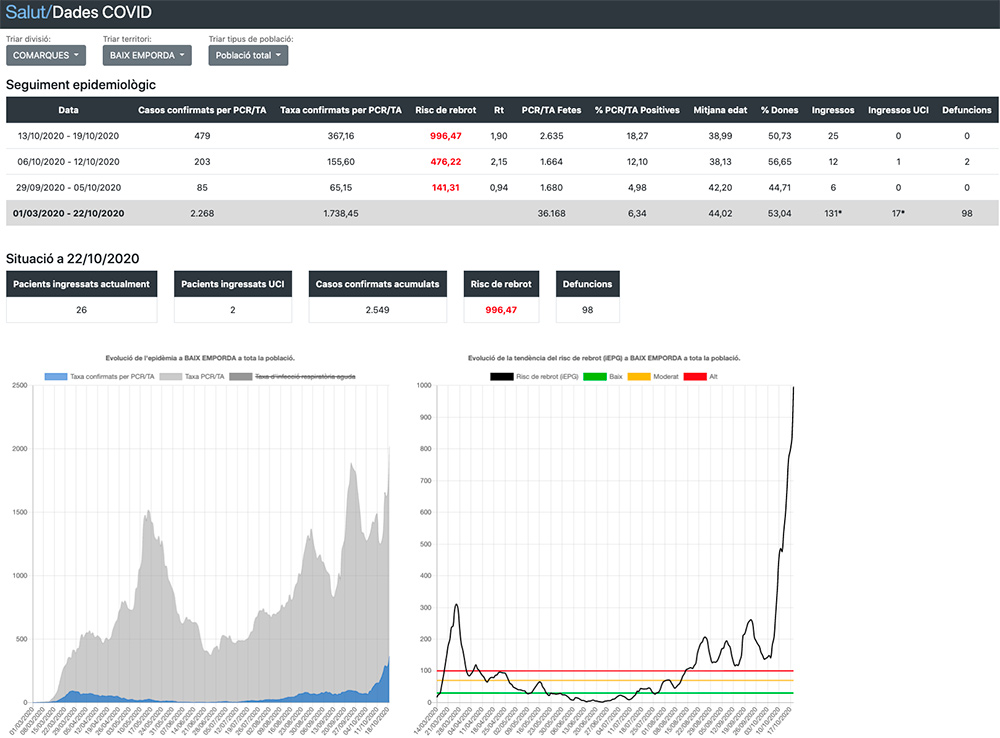Select the Casos confirmats per PCR/TA column header
This screenshot has height=738, width=1000.
(x=202, y=110)
